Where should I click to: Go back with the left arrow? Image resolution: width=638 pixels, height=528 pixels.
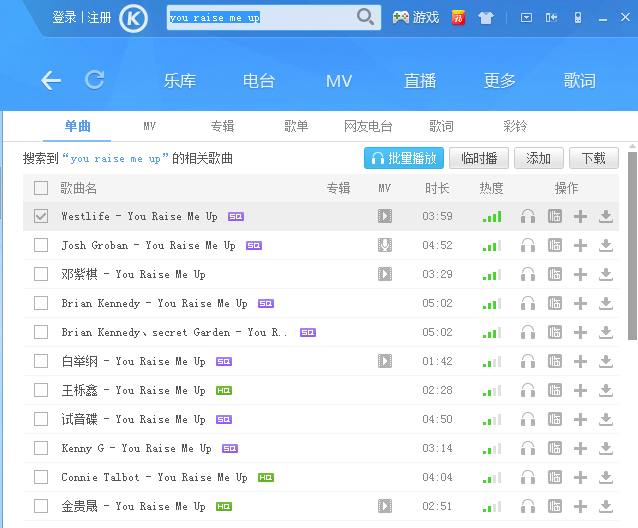pyautogui.click(x=51, y=81)
